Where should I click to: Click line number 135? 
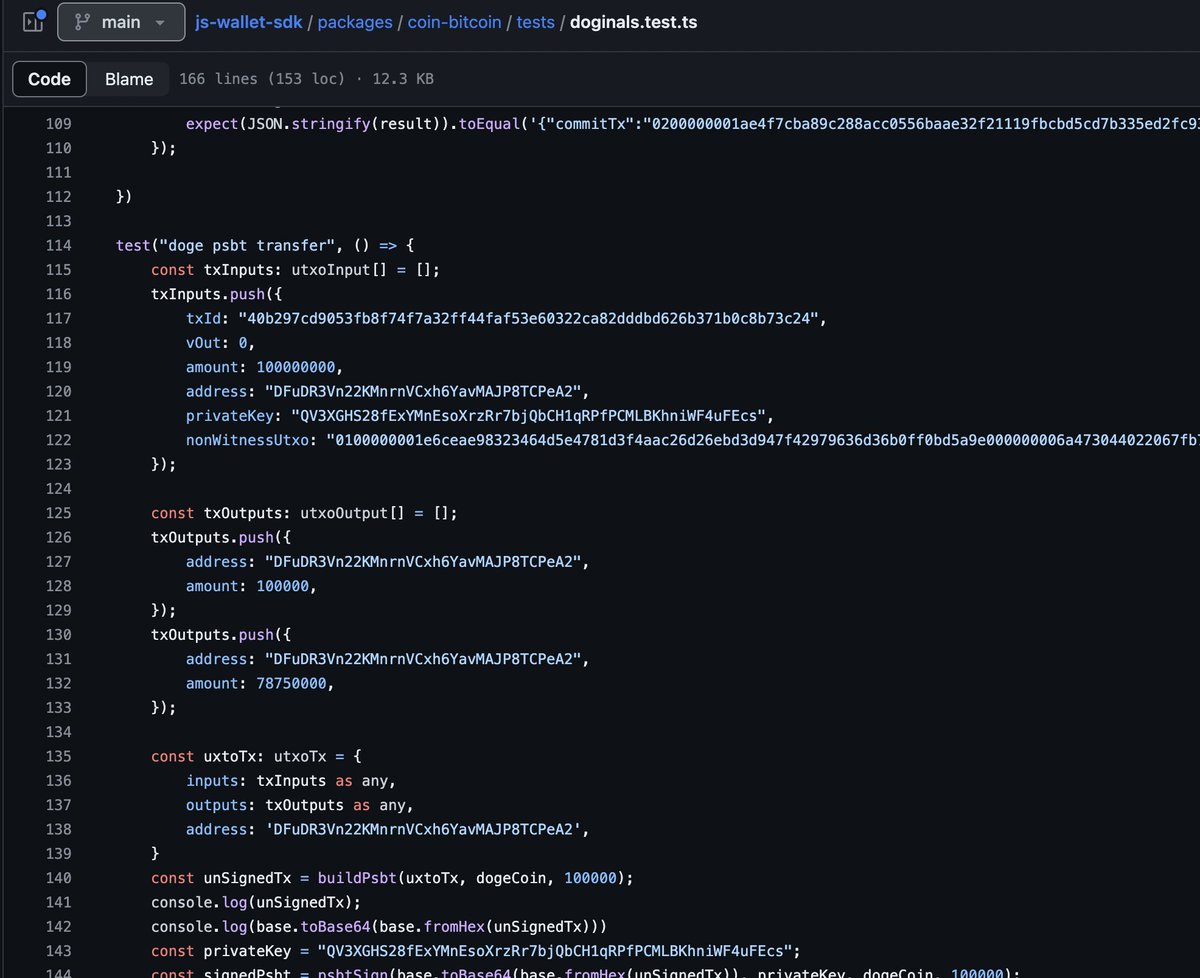[59, 756]
